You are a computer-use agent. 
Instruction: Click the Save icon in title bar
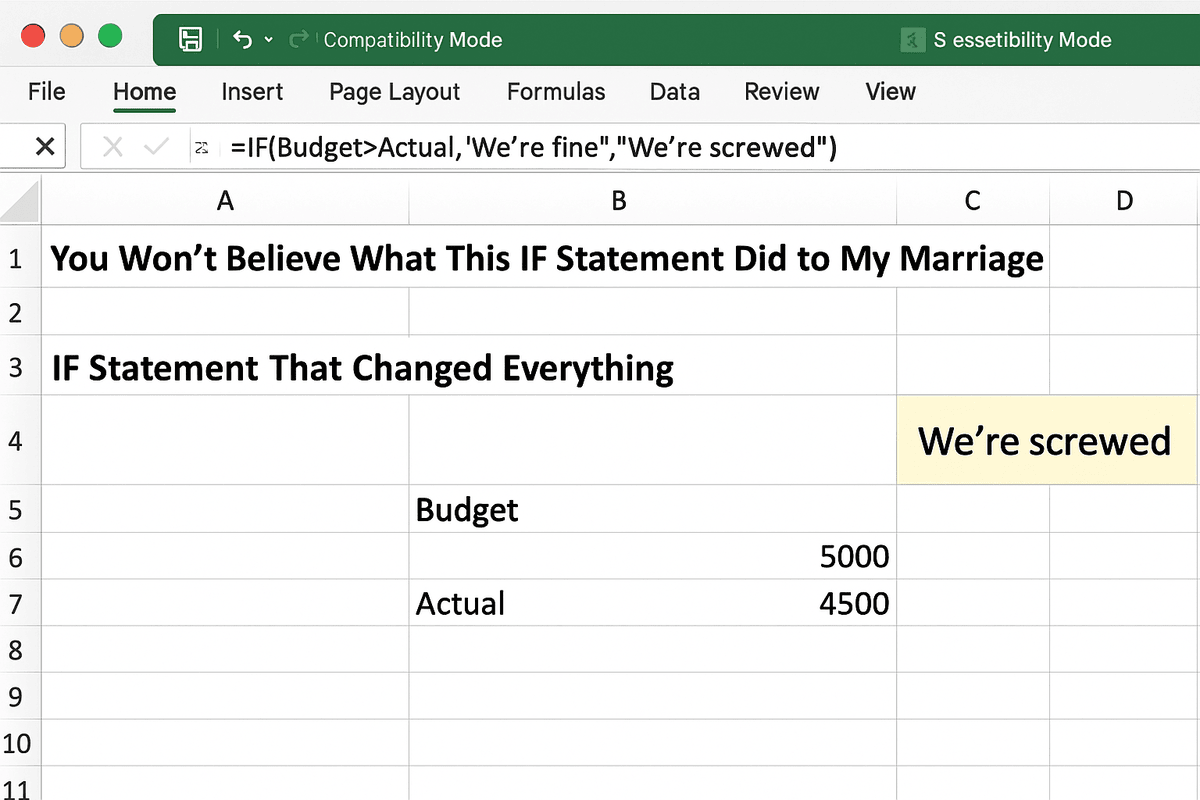point(190,40)
